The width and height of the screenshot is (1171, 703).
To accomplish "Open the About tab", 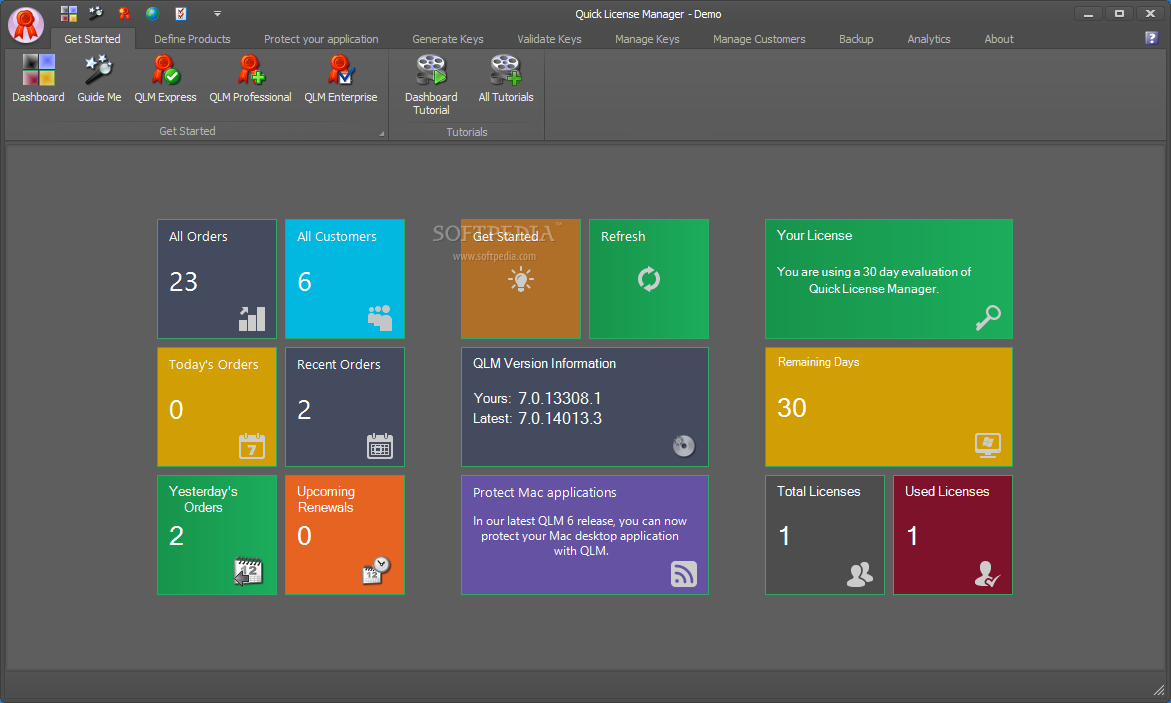I will point(998,39).
